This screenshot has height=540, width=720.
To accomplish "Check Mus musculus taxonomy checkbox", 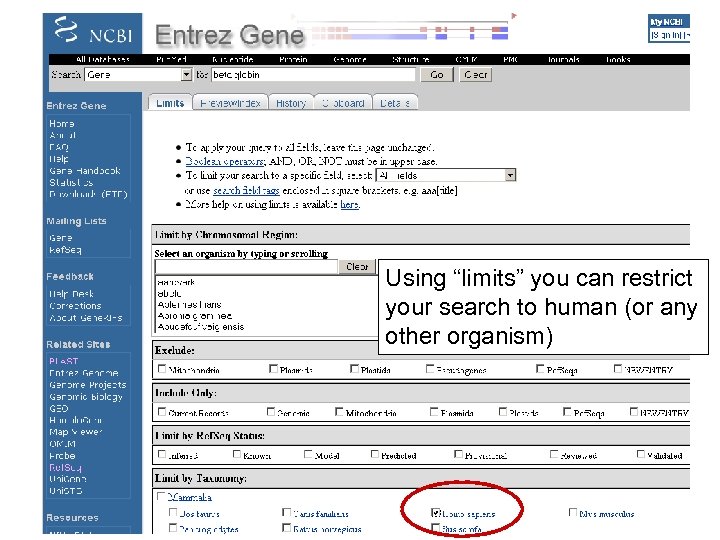I will (573, 512).
